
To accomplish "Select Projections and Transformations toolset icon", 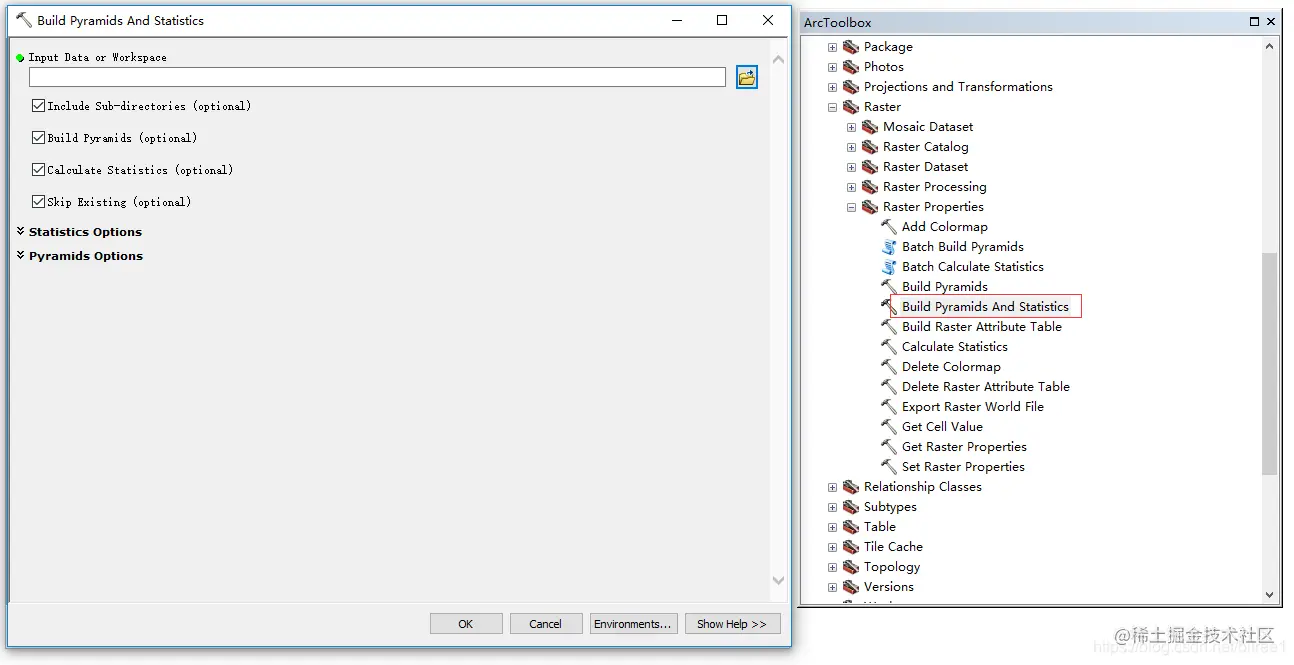I will [x=851, y=87].
